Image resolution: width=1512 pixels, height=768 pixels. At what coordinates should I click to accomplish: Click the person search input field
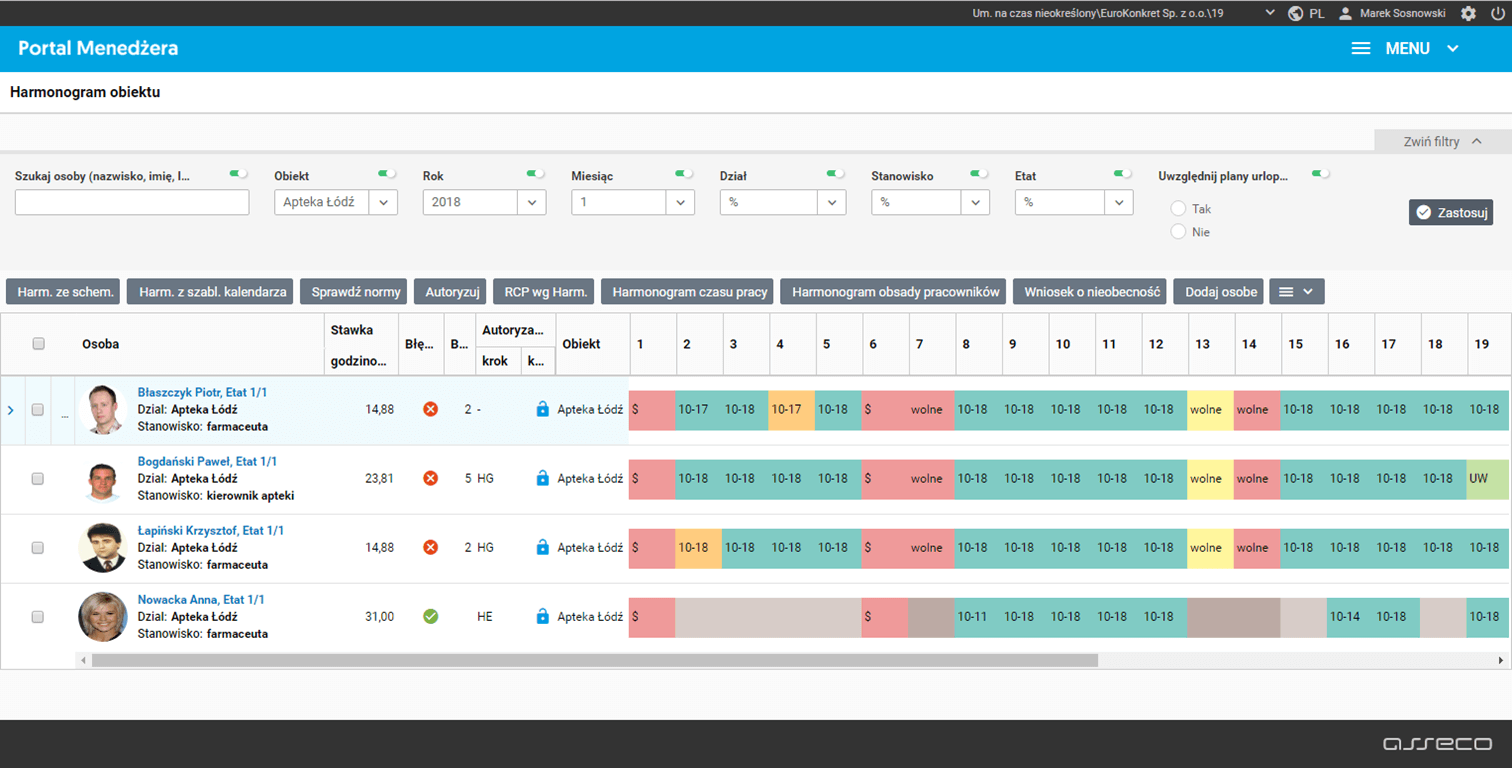click(x=132, y=202)
